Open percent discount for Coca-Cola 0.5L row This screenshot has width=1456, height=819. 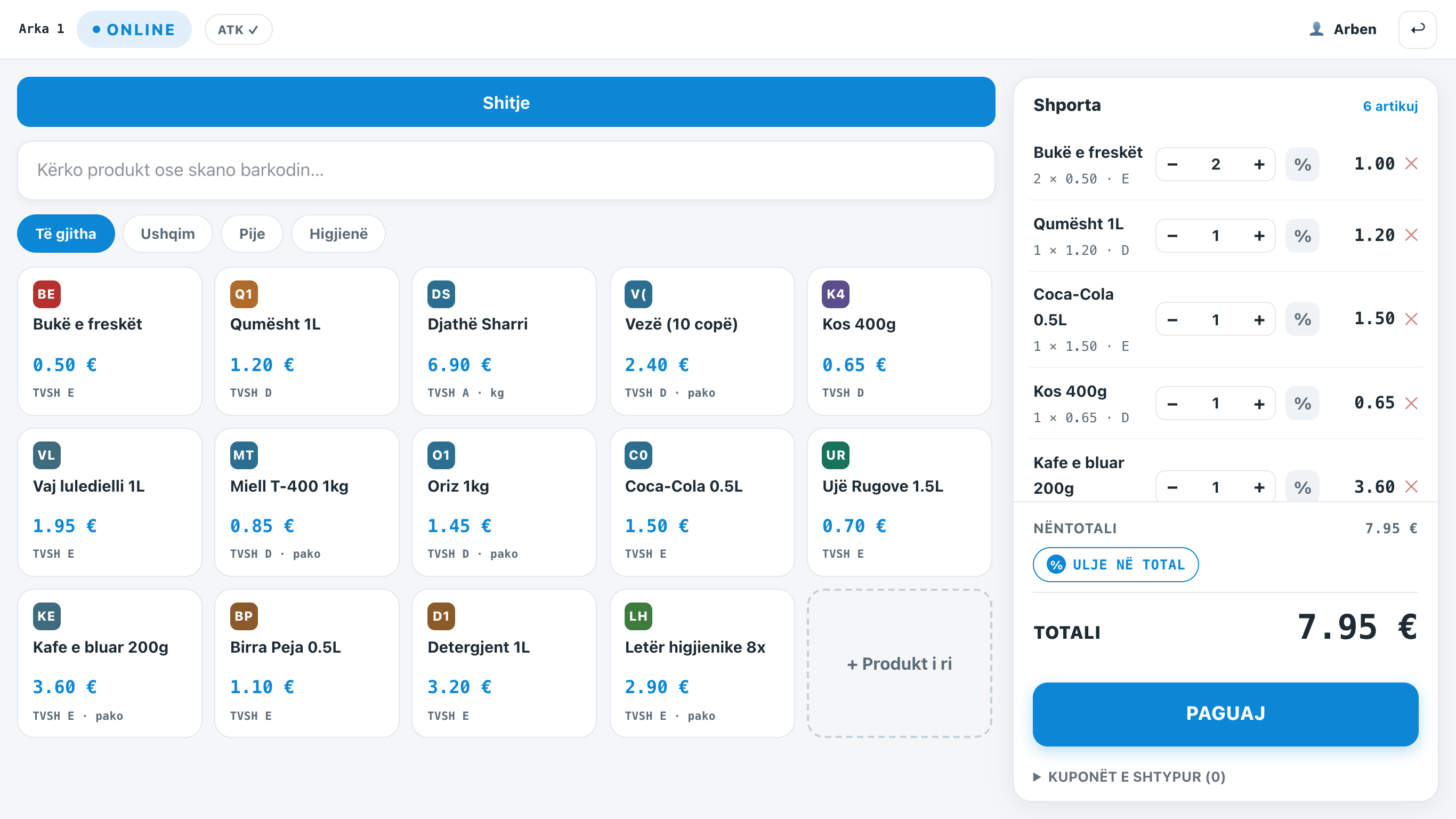click(1303, 319)
